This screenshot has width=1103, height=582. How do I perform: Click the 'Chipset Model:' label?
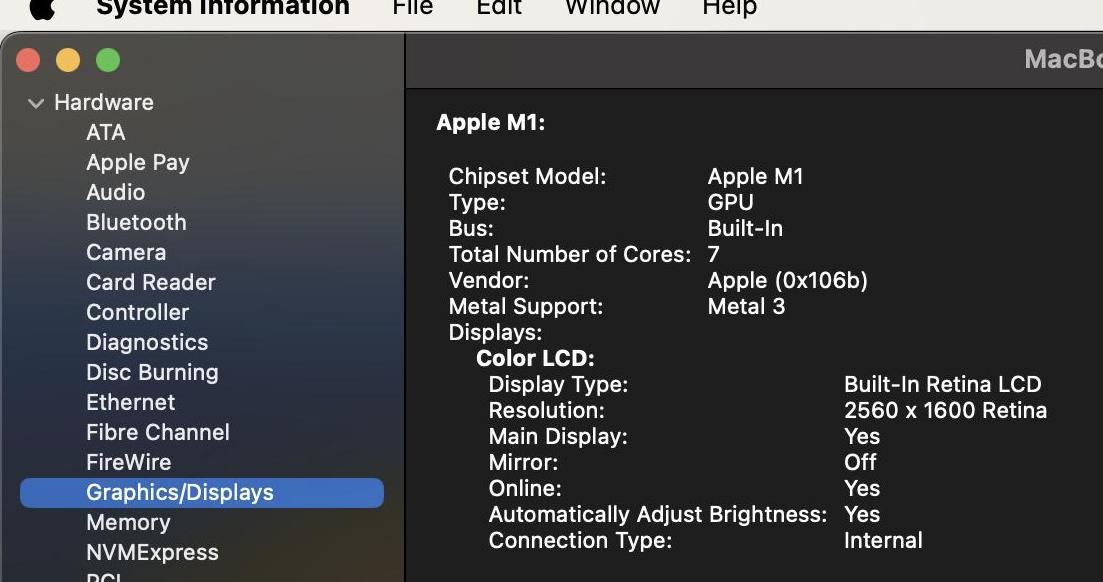527,176
